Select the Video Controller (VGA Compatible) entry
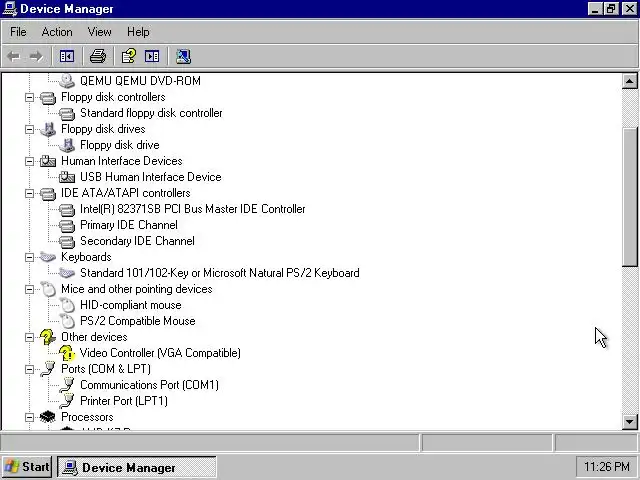 coord(160,353)
